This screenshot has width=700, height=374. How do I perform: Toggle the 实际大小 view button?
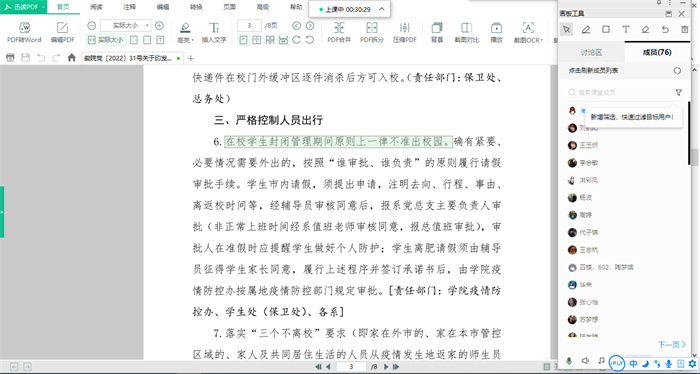click(105, 40)
